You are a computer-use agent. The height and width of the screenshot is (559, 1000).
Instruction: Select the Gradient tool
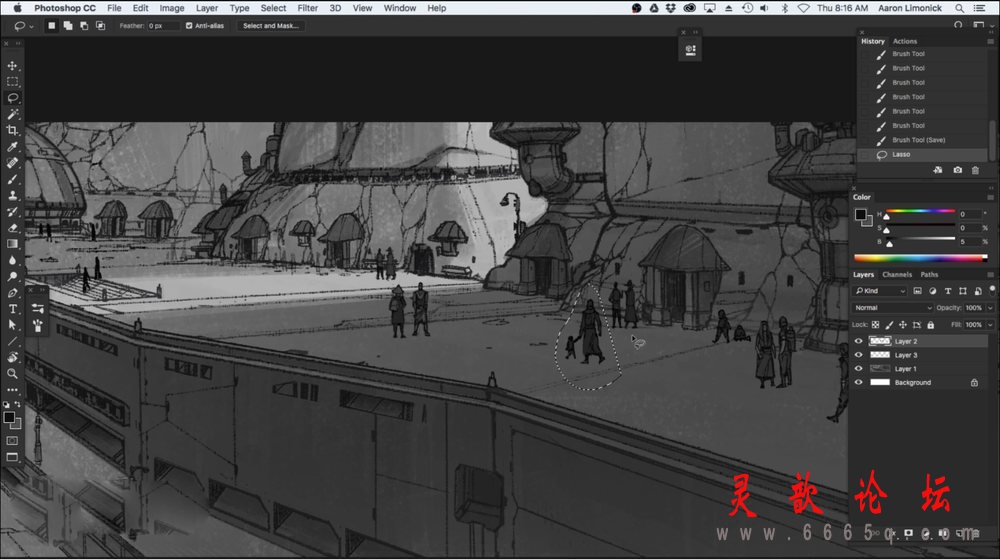(x=12, y=243)
